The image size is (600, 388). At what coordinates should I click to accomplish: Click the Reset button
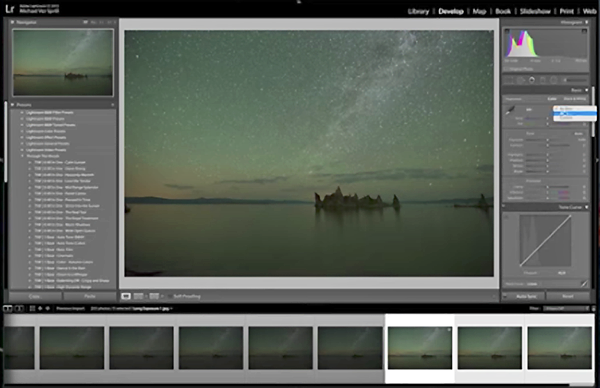(x=568, y=296)
